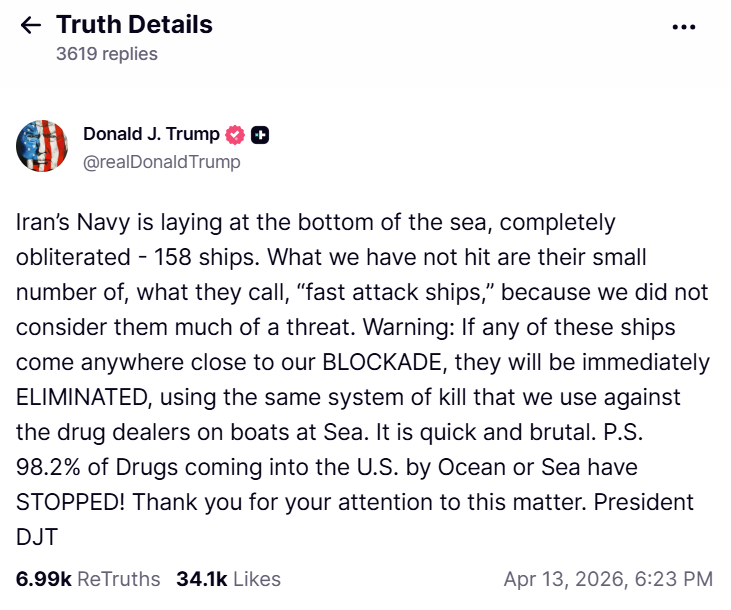View the 6.99k ReTruths list
Viewport: 731px width, 610px height.
88,579
